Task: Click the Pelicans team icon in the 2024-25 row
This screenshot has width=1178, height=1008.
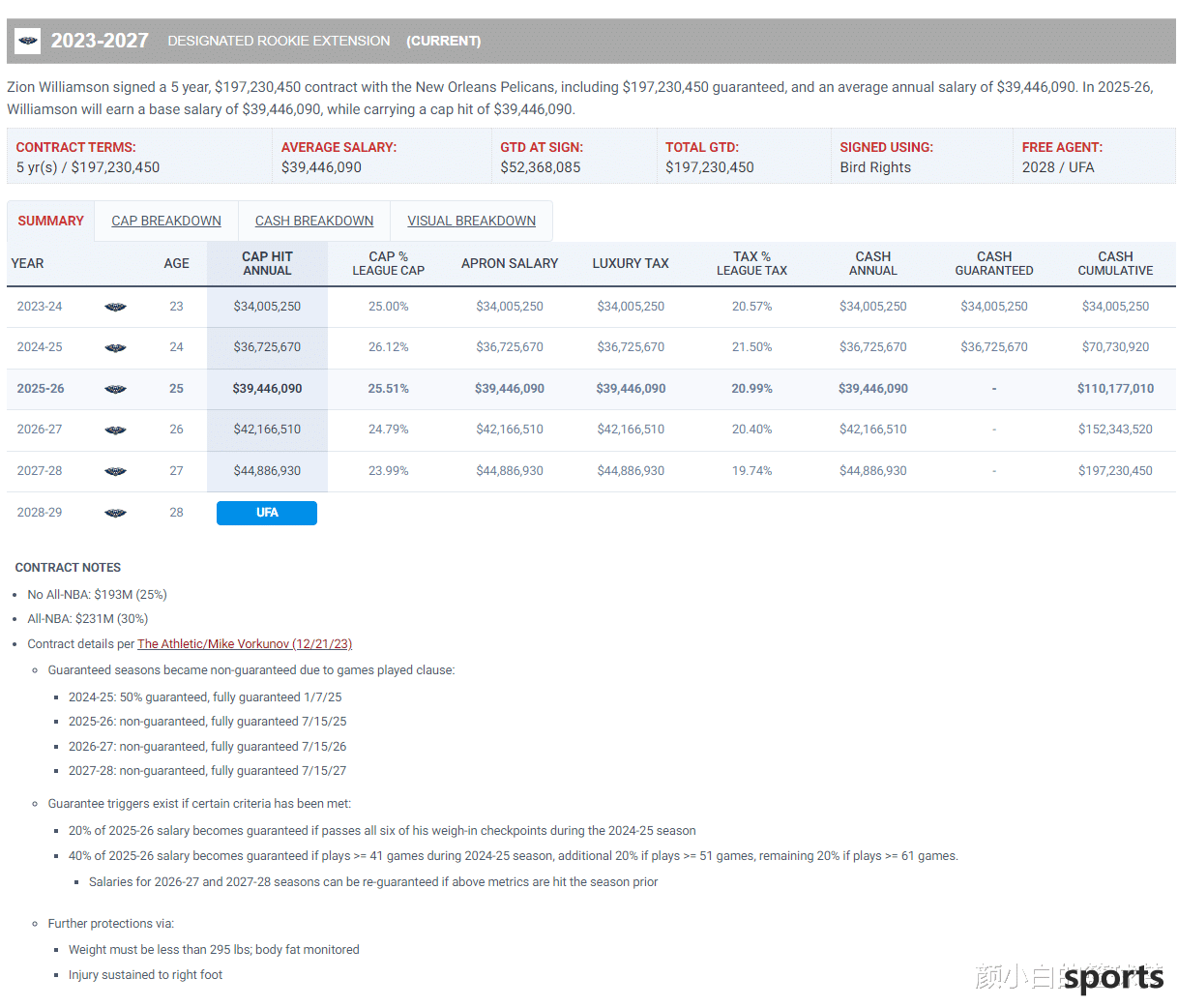Action: (x=115, y=347)
